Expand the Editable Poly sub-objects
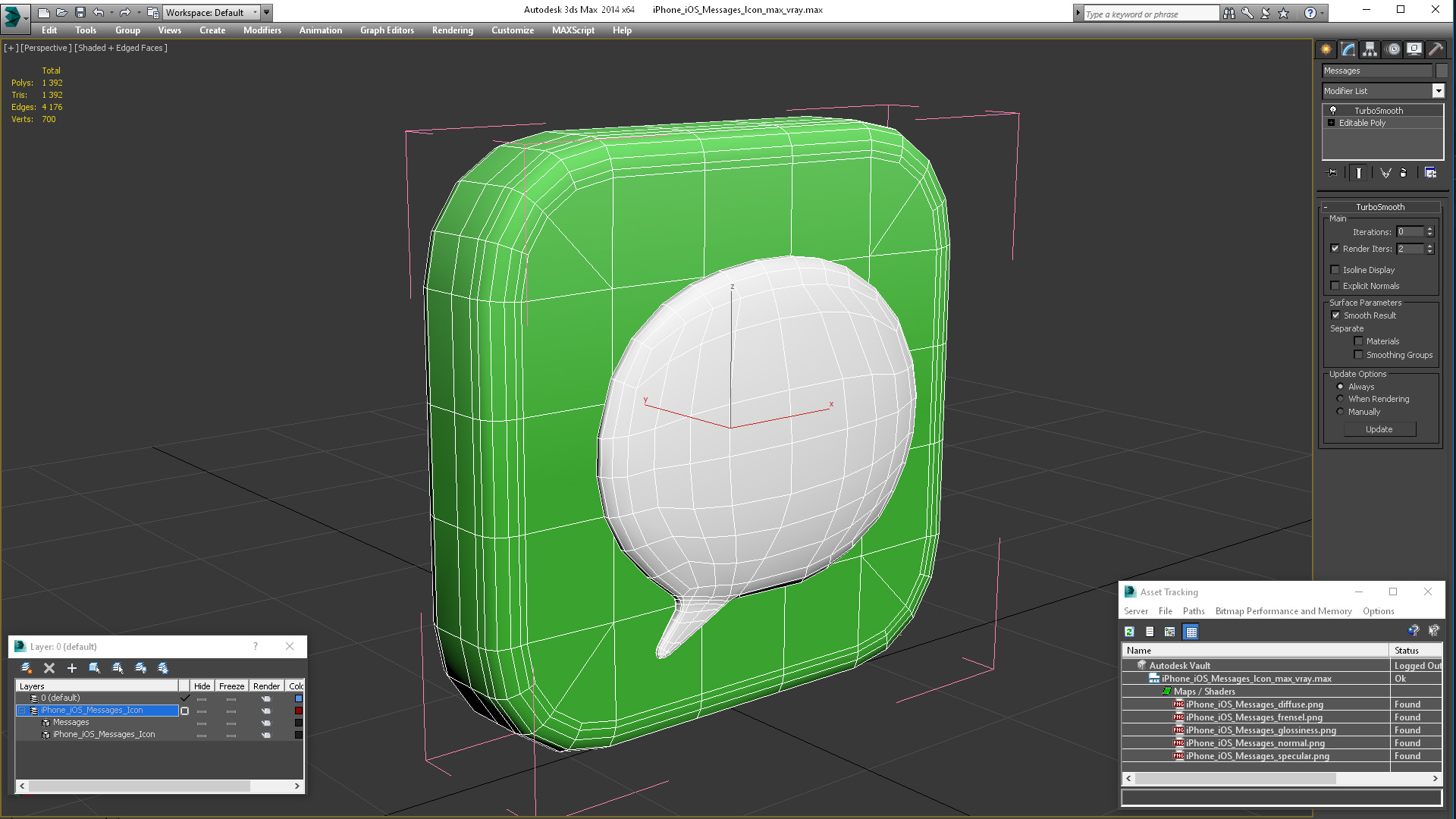Image resolution: width=1456 pixels, height=819 pixels. [x=1331, y=123]
